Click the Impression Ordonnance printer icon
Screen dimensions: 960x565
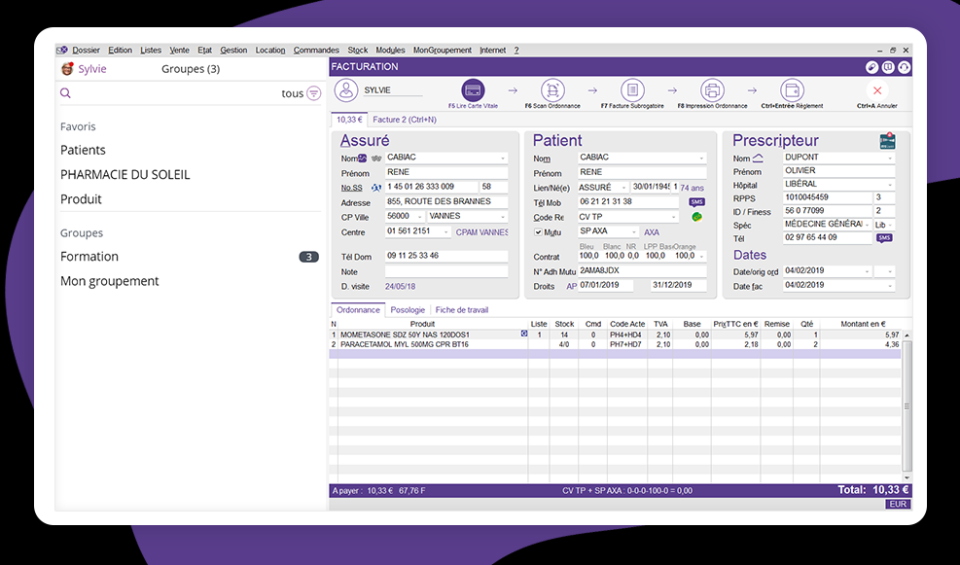point(711,90)
